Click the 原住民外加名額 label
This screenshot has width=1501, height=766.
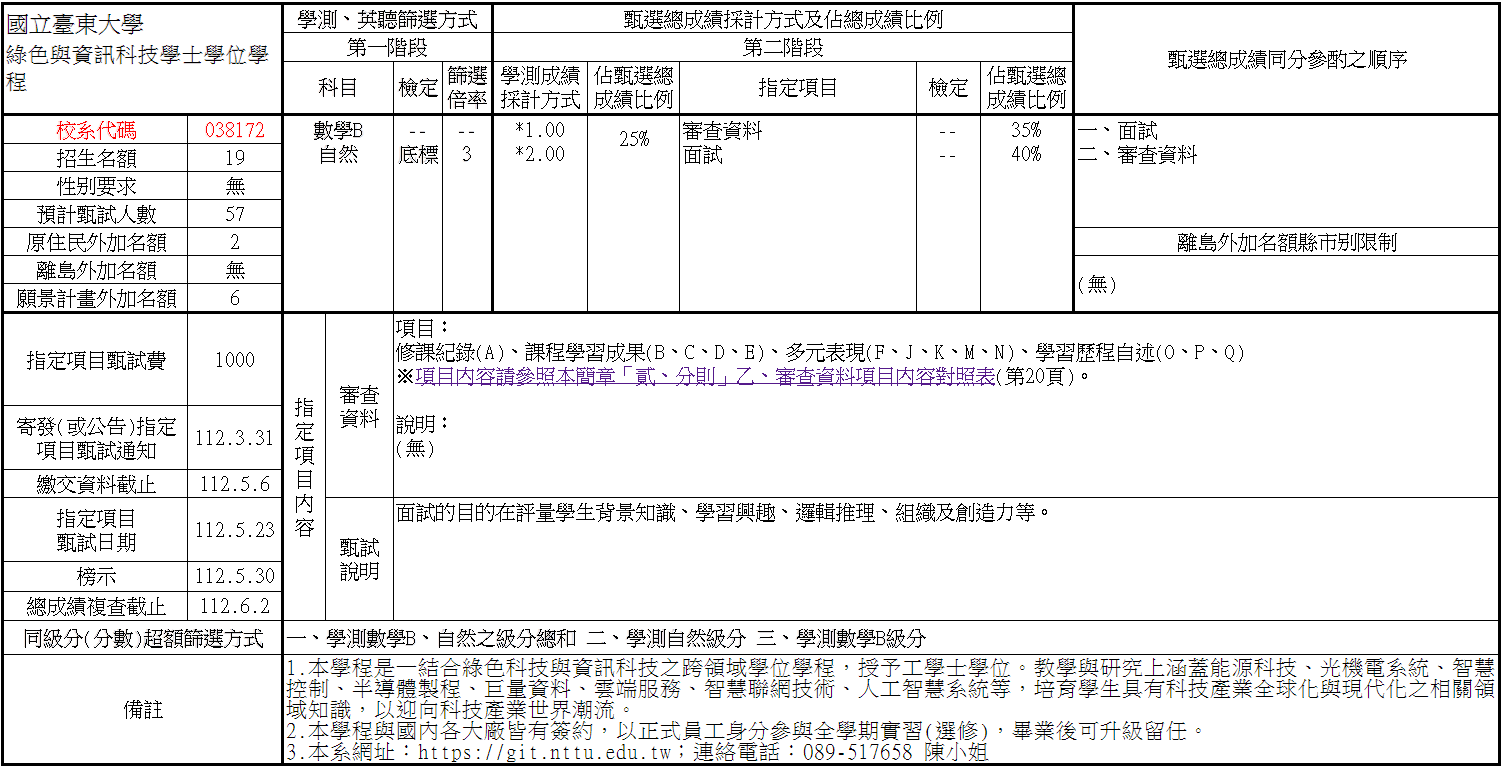click(96, 242)
